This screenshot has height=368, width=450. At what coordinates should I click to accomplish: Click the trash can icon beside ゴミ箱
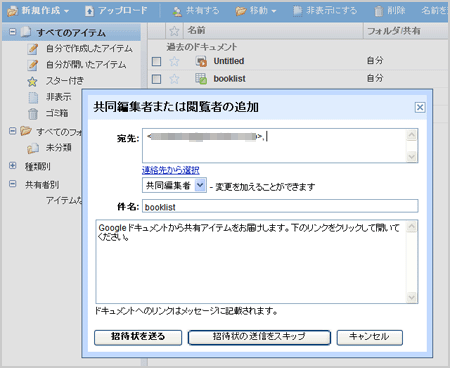(33, 113)
